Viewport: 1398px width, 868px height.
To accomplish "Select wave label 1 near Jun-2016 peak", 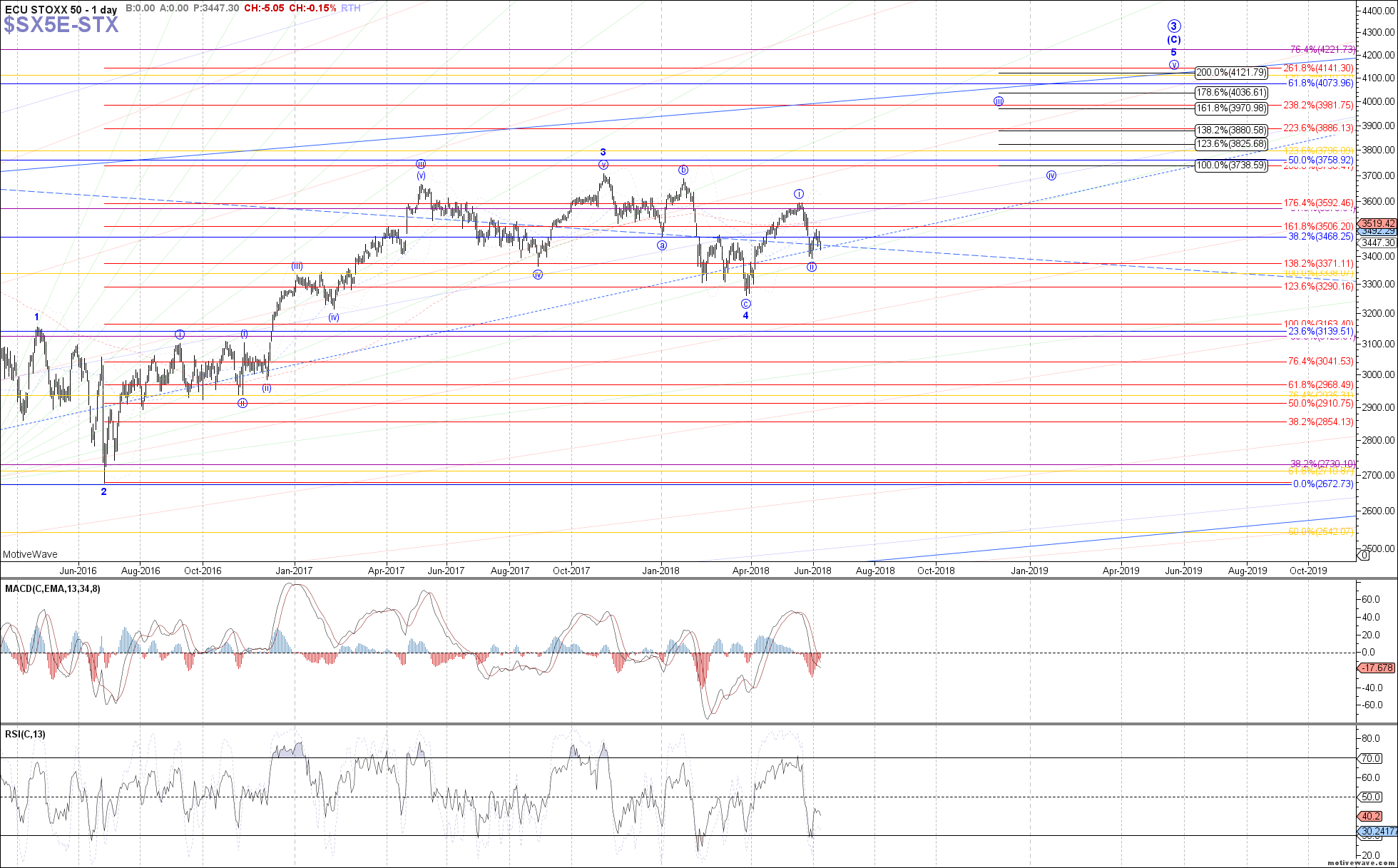I will pos(37,317).
